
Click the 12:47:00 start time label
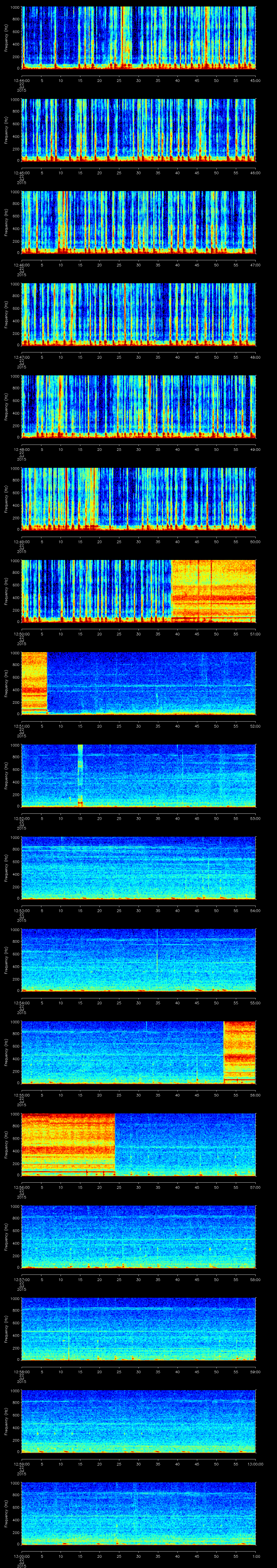coord(21,358)
